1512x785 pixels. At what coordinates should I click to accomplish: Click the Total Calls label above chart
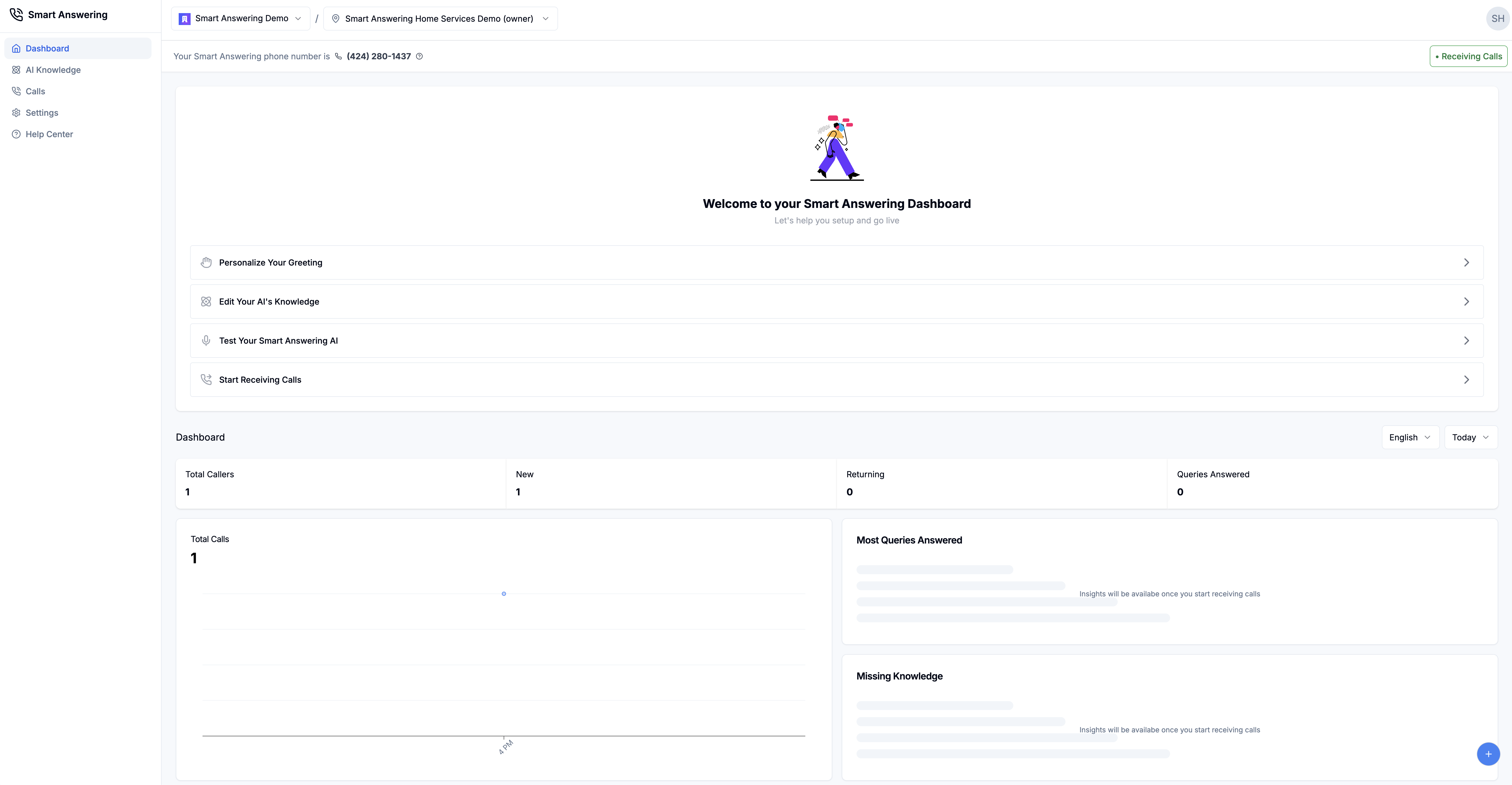pos(209,539)
